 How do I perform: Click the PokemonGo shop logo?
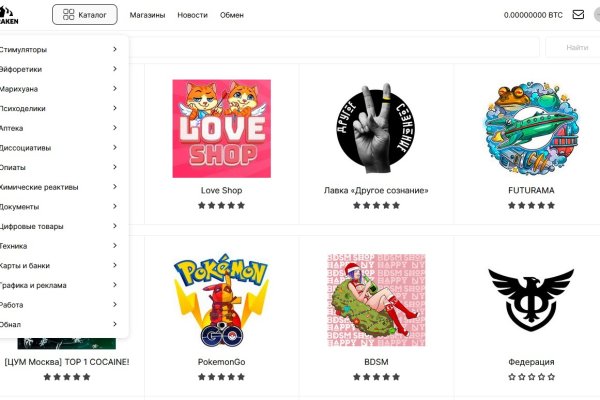point(221,299)
